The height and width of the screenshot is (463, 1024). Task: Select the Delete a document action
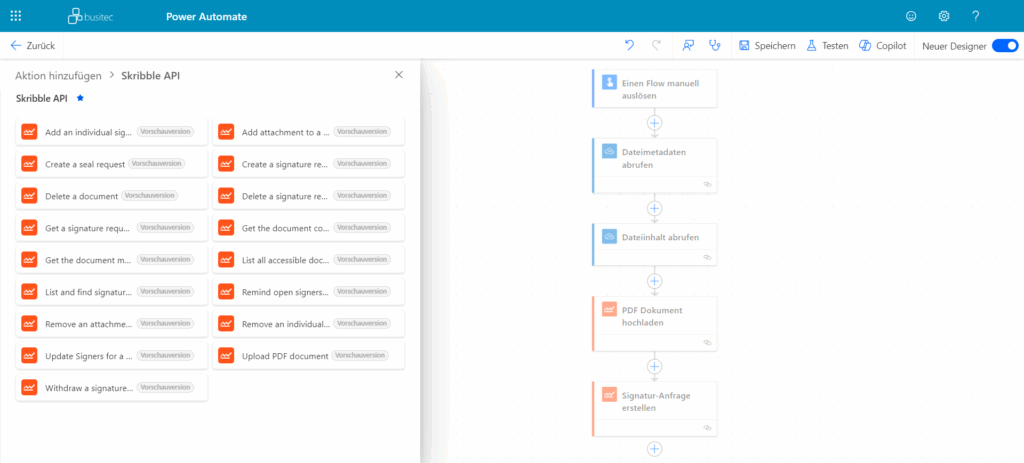pos(112,196)
